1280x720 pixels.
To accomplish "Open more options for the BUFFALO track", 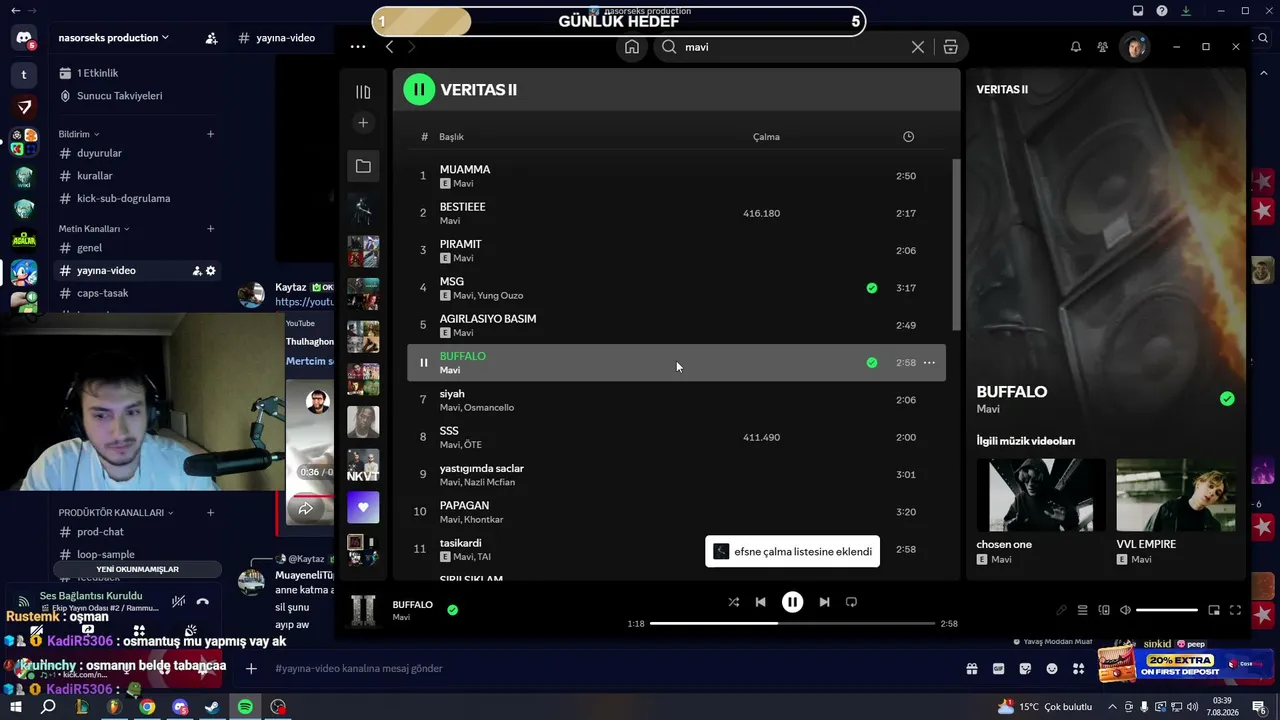I will [x=929, y=363].
